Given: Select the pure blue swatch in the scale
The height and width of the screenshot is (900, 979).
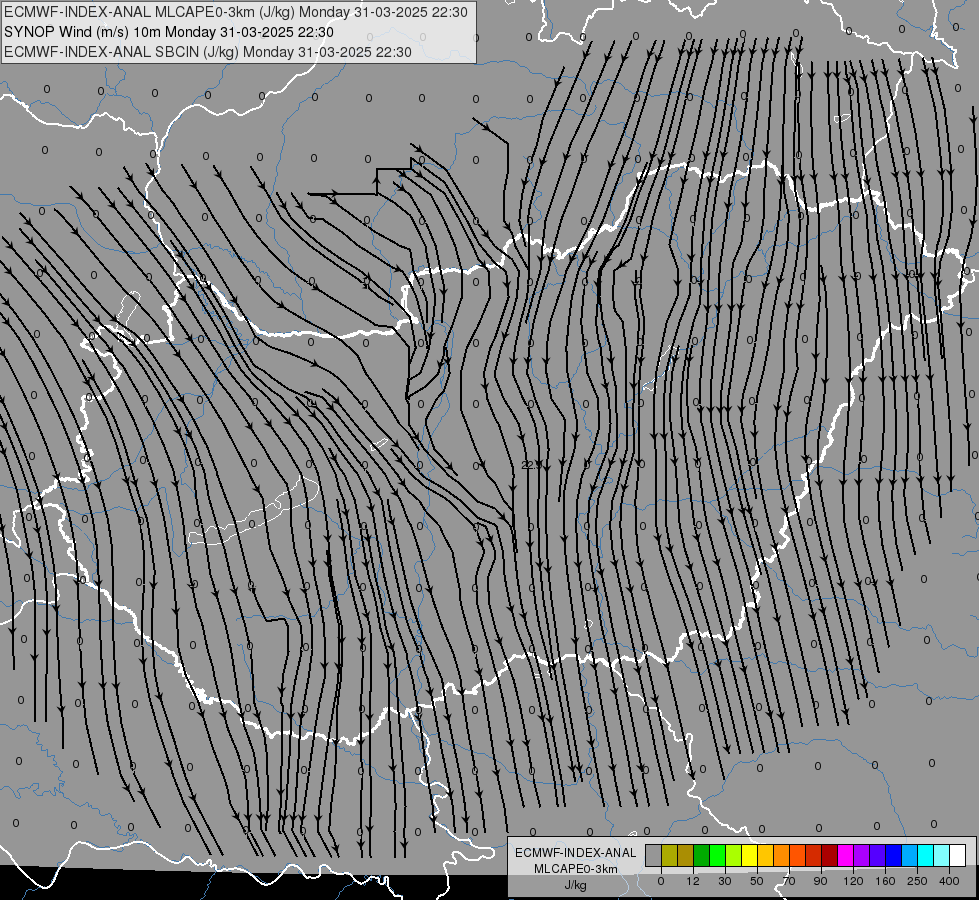Looking at the screenshot, I should pyautogui.click(x=893, y=855).
